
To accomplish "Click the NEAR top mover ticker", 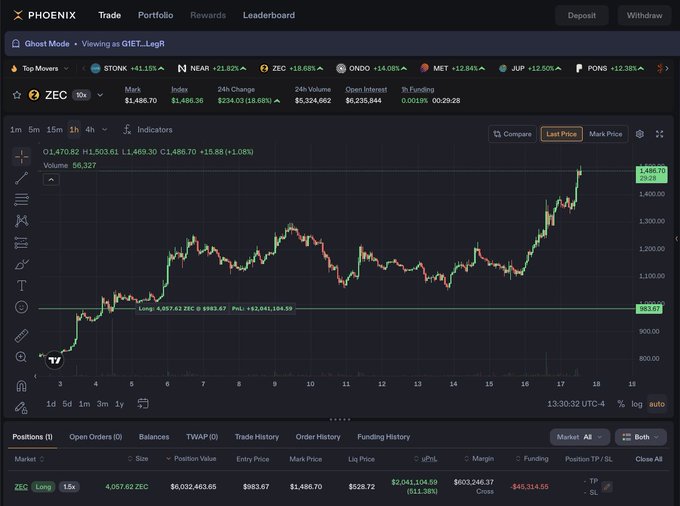I will [x=212, y=69].
